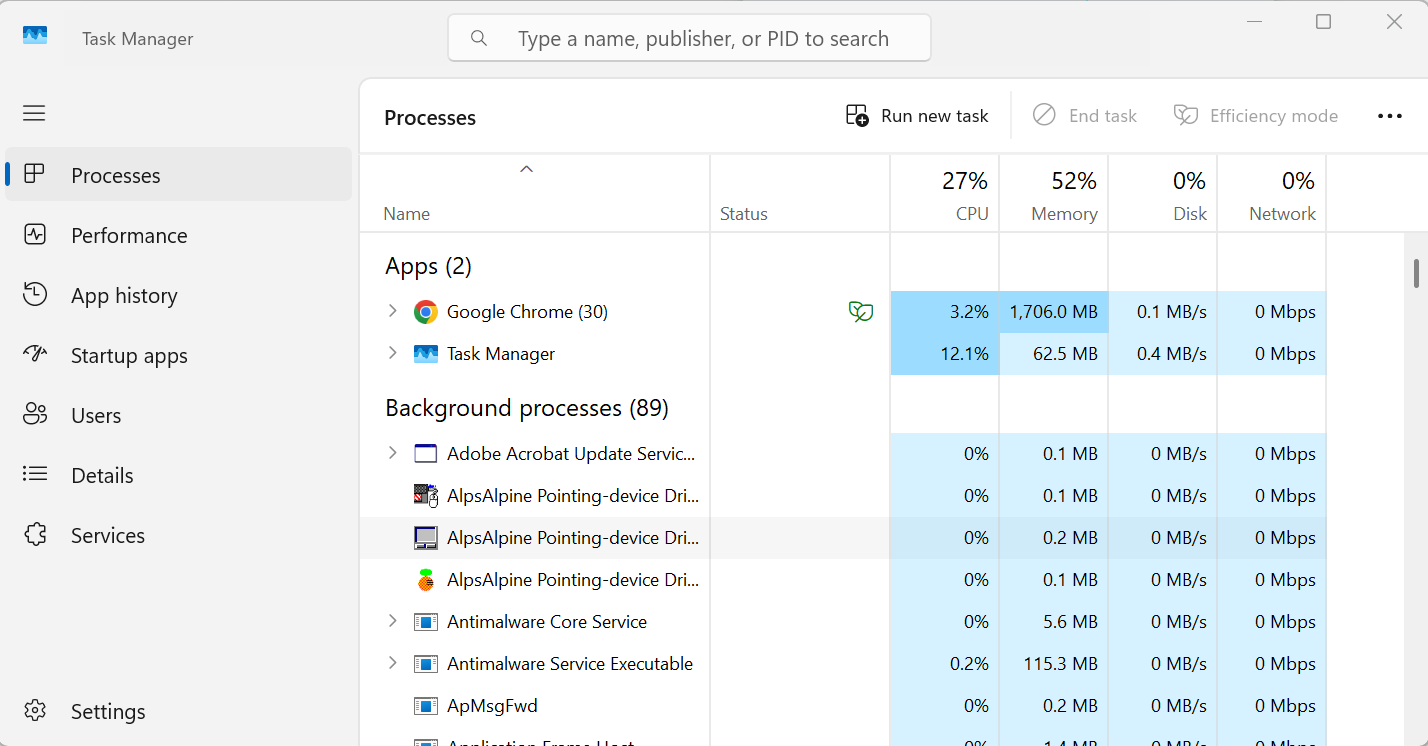The image size is (1428, 746).
Task: Click the Details list icon
Action: (35, 475)
